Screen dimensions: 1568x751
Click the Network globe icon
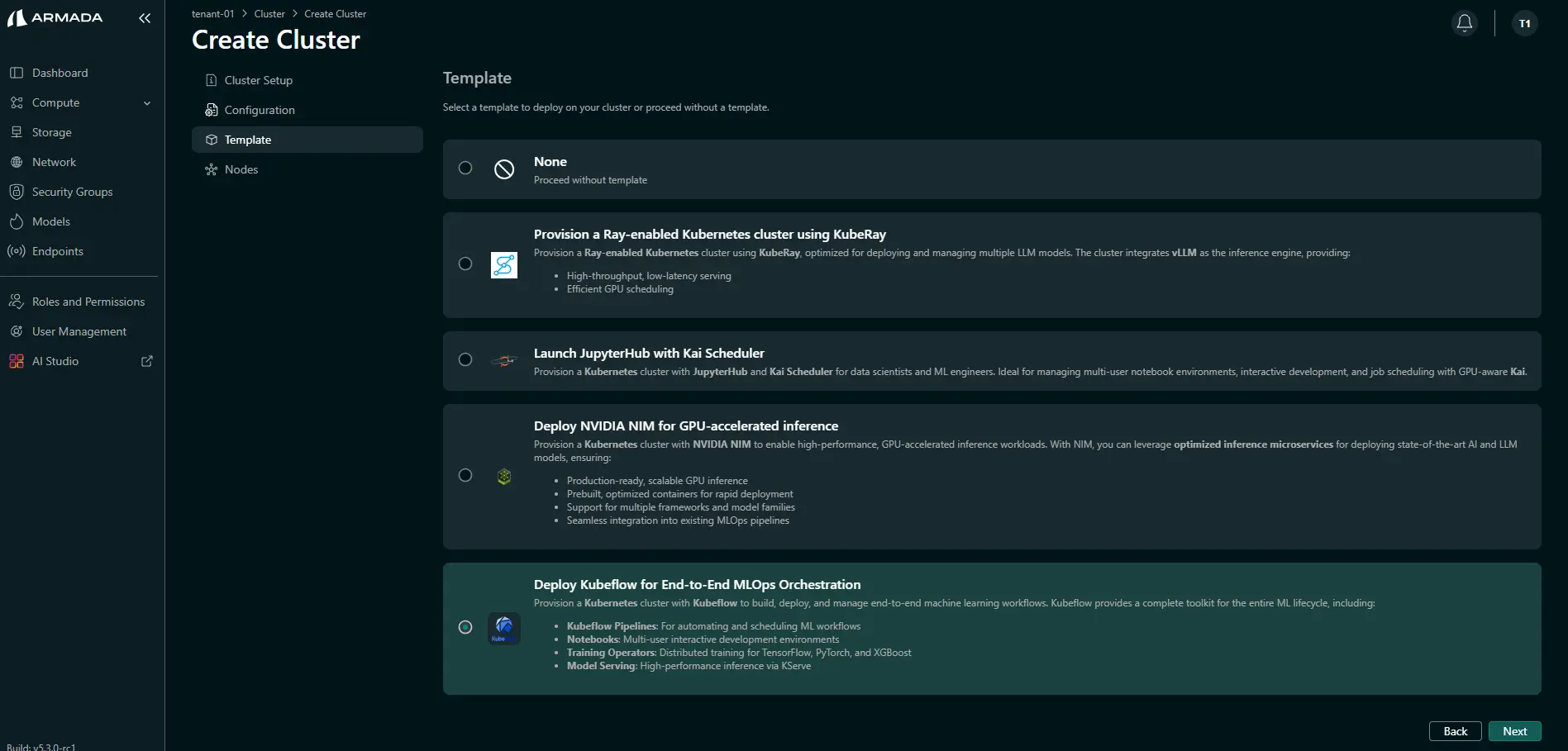[17, 162]
